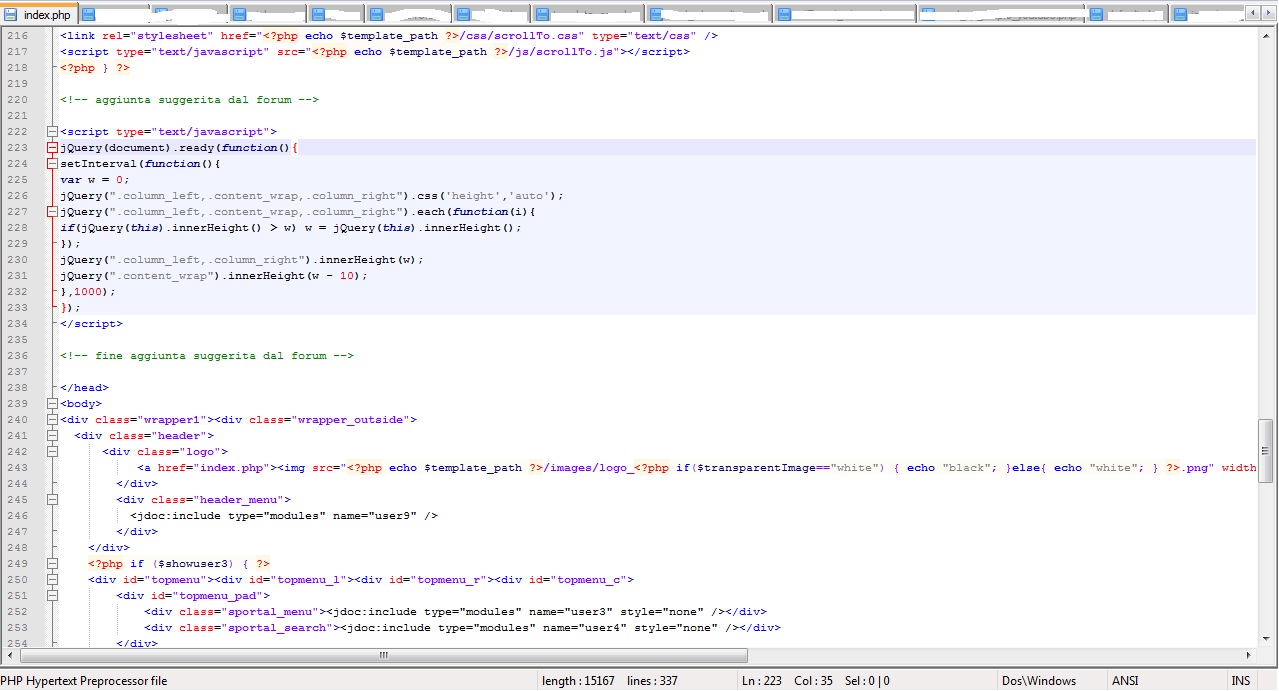Image resolution: width=1279 pixels, height=691 pixels.
Task: Click the '<?php if ($showuser3) { ?>' line
Action: [179, 563]
